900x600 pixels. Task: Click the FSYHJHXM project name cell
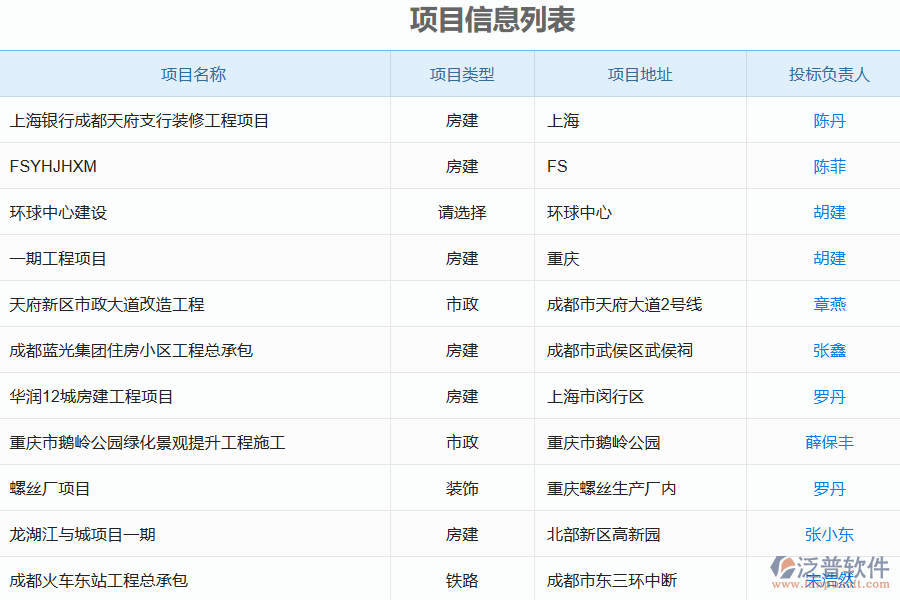pos(55,166)
